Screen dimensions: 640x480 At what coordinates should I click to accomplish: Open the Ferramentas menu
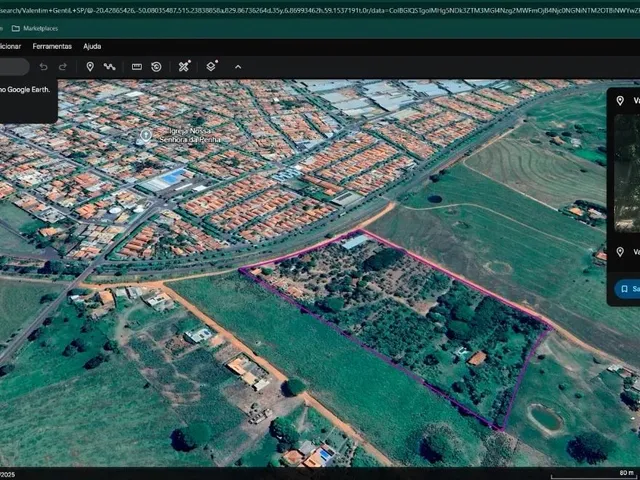[52, 46]
